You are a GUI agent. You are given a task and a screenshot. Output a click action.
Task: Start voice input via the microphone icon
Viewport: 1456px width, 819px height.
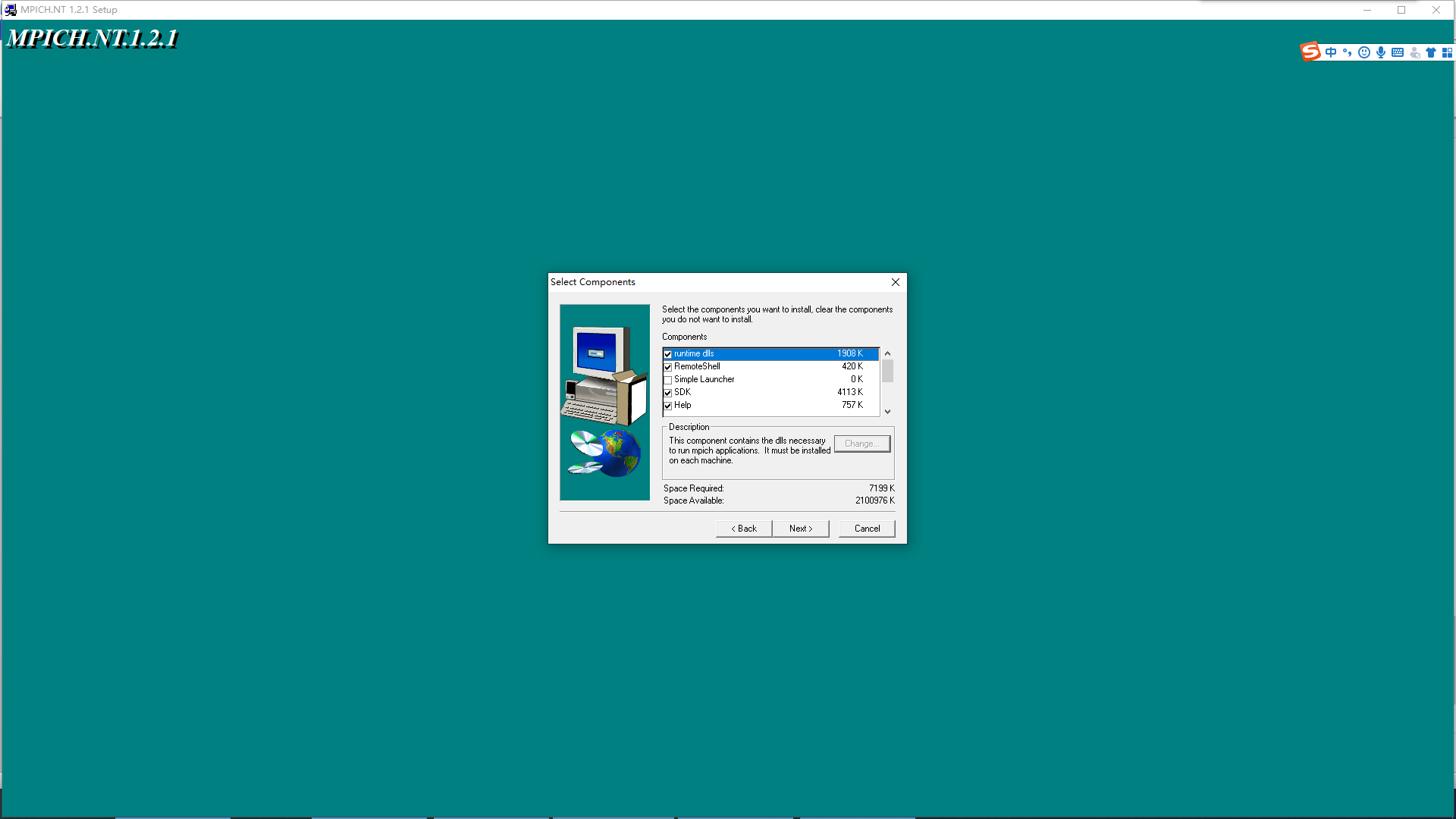click(1381, 52)
